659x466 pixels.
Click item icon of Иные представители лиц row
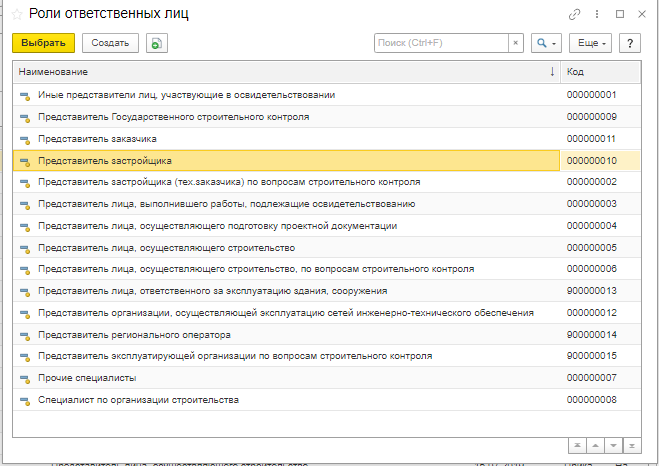pos(25,96)
